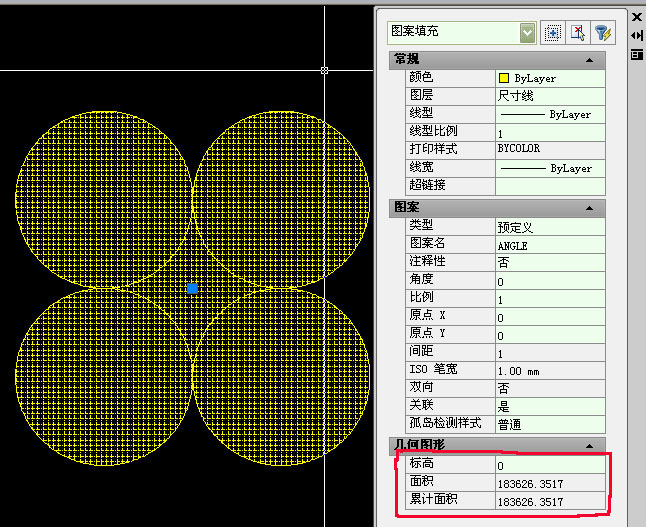Collapse the 几何图形 section
646x527 pixels.
(589, 446)
